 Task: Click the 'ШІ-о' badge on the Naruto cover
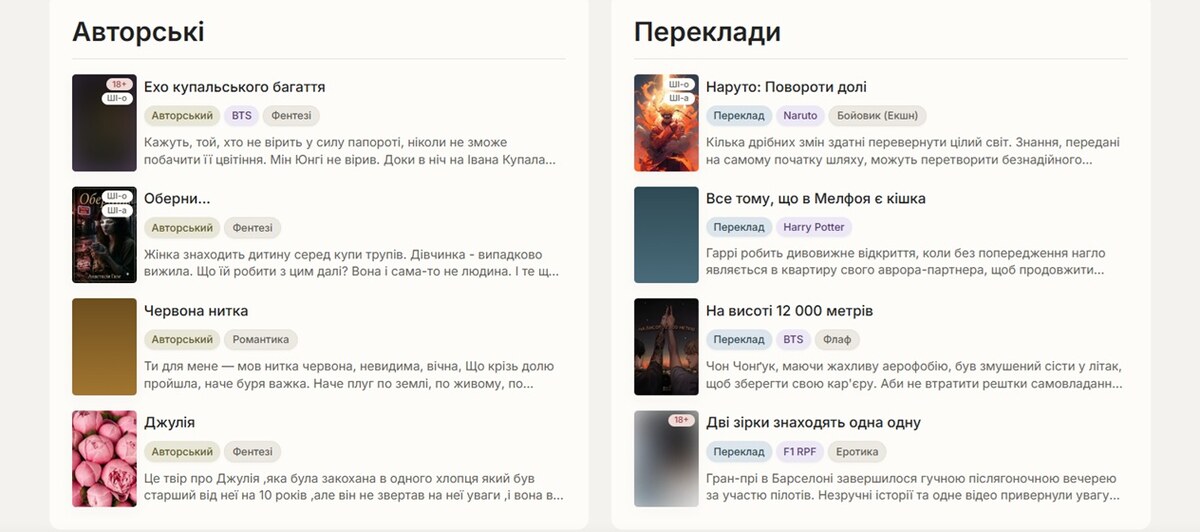679,85
